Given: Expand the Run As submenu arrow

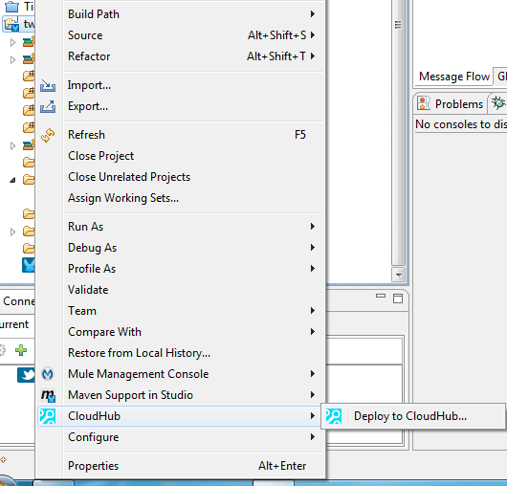Looking at the screenshot, I should coord(312,227).
